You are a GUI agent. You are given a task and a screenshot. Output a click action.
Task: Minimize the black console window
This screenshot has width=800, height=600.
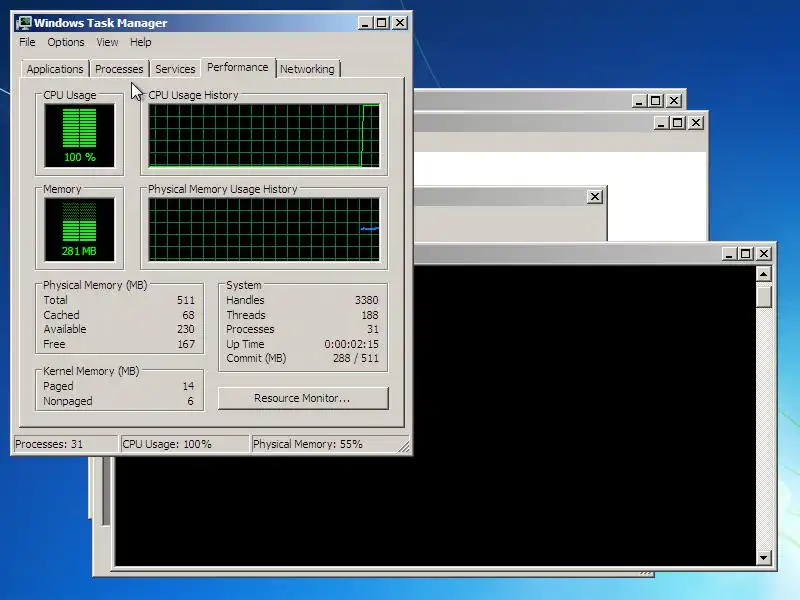point(729,254)
